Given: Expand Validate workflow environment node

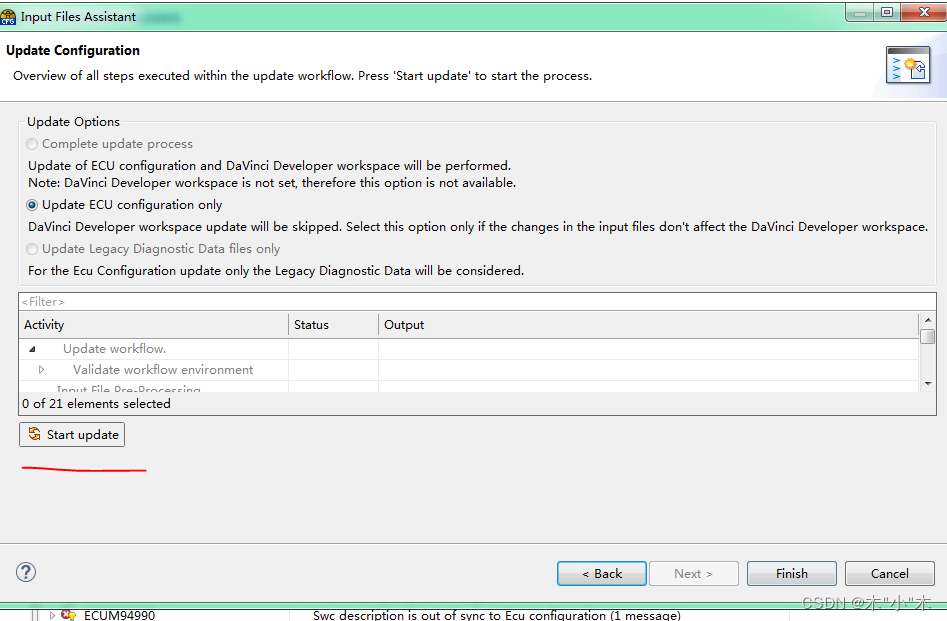Looking at the screenshot, I should coord(42,370).
